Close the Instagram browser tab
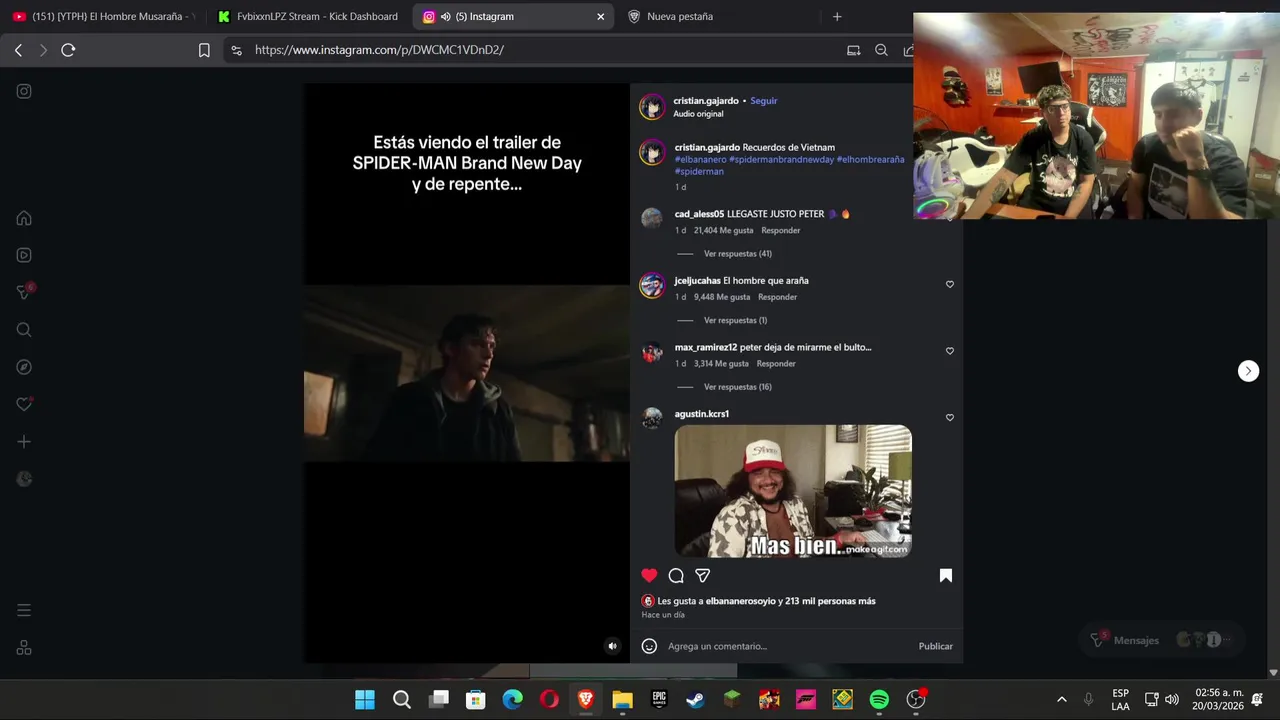 click(x=601, y=16)
